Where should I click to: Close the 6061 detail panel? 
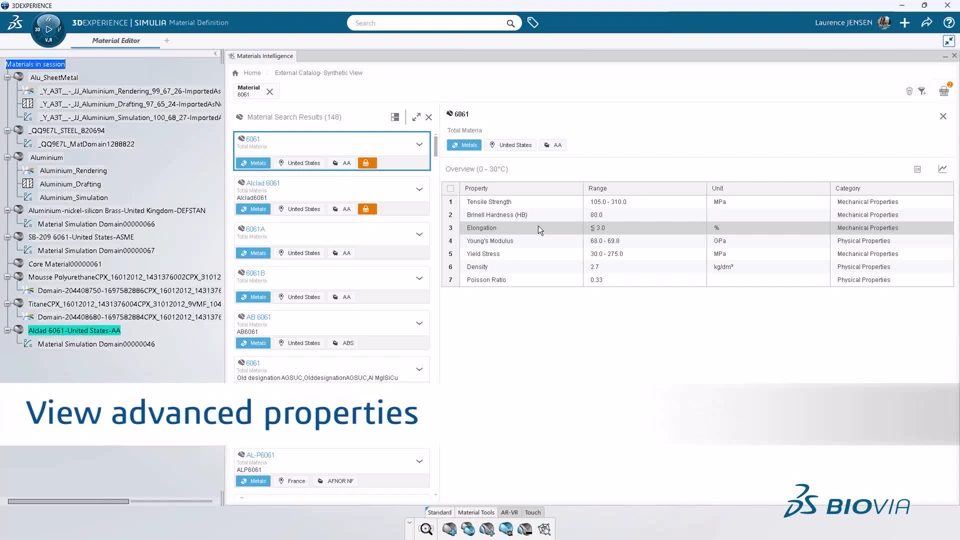click(x=943, y=116)
